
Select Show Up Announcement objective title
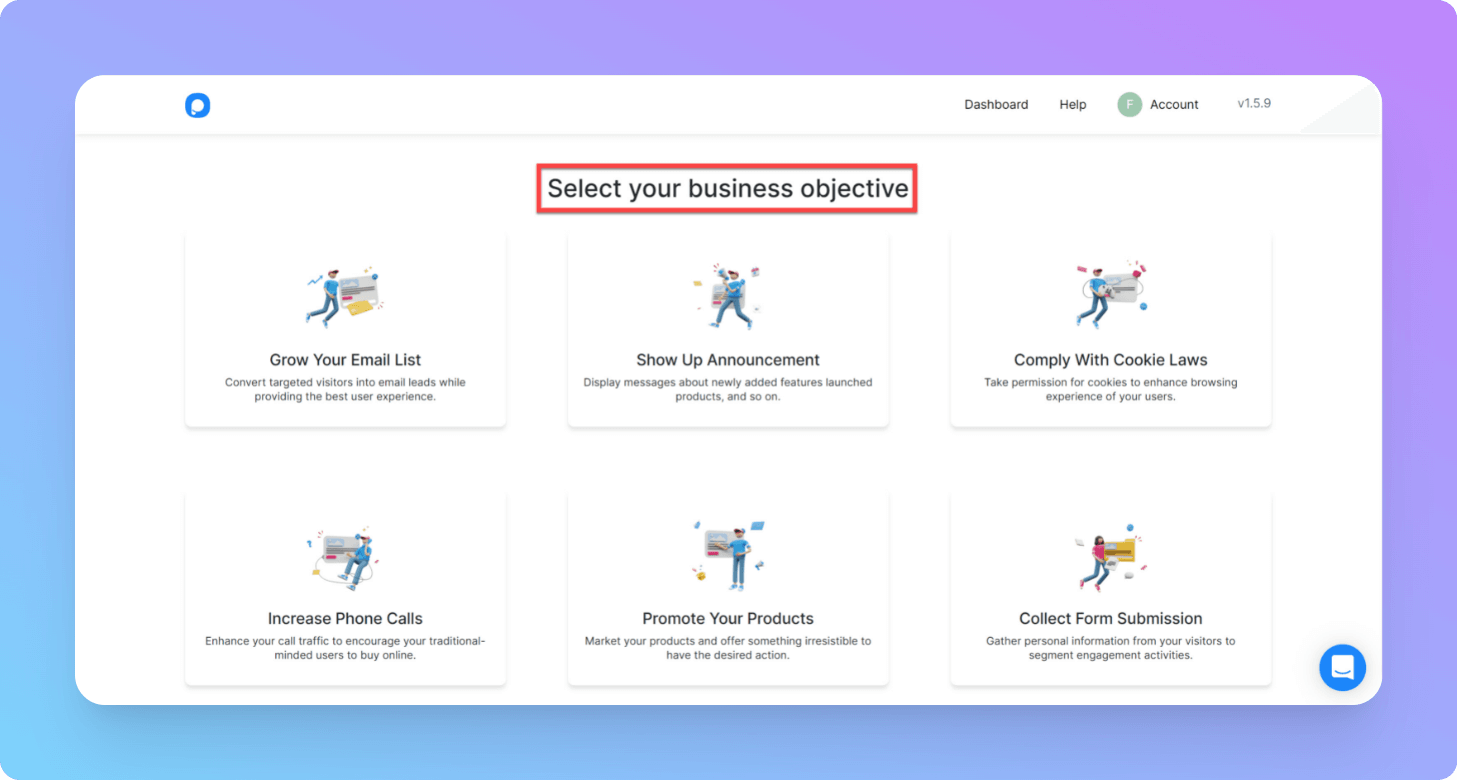click(x=728, y=360)
